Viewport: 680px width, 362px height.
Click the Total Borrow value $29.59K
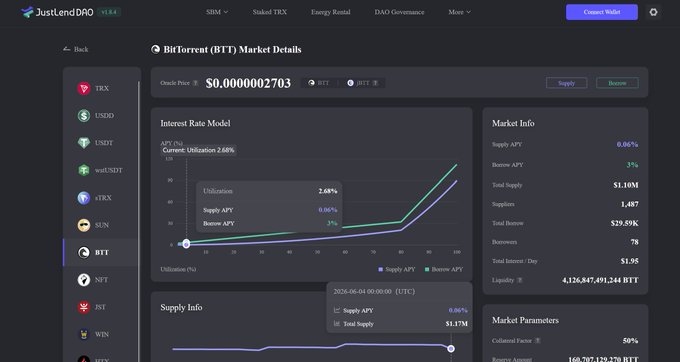(x=624, y=223)
